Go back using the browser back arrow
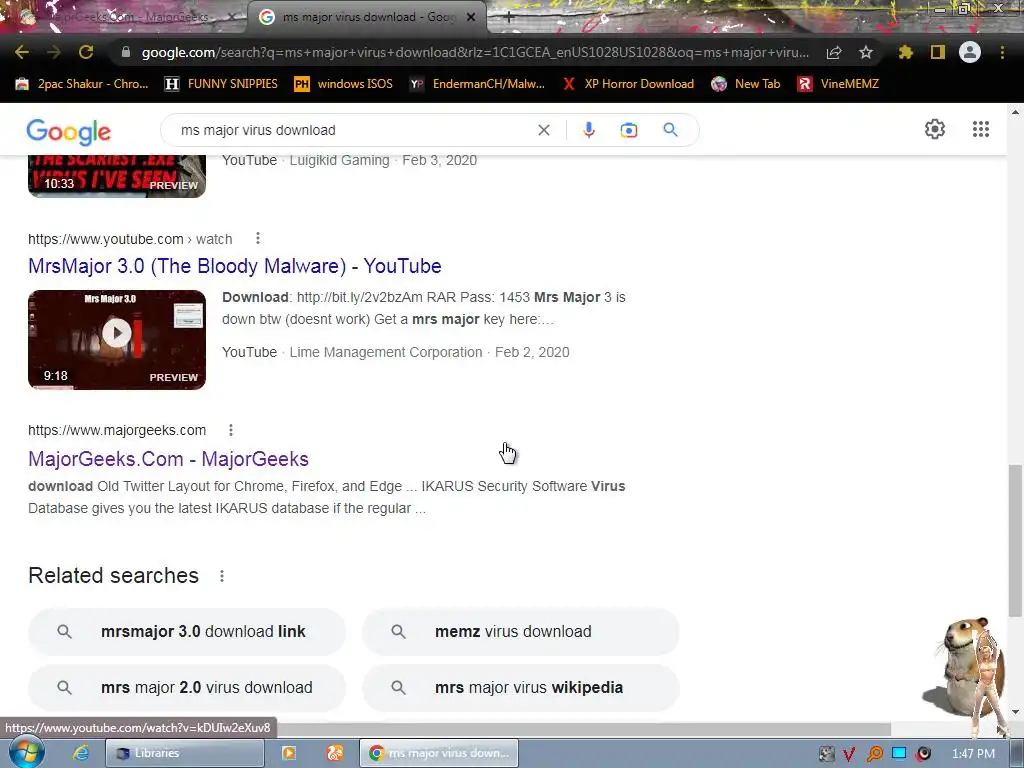This screenshot has height=768, width=1024. [x=22, y=52]
